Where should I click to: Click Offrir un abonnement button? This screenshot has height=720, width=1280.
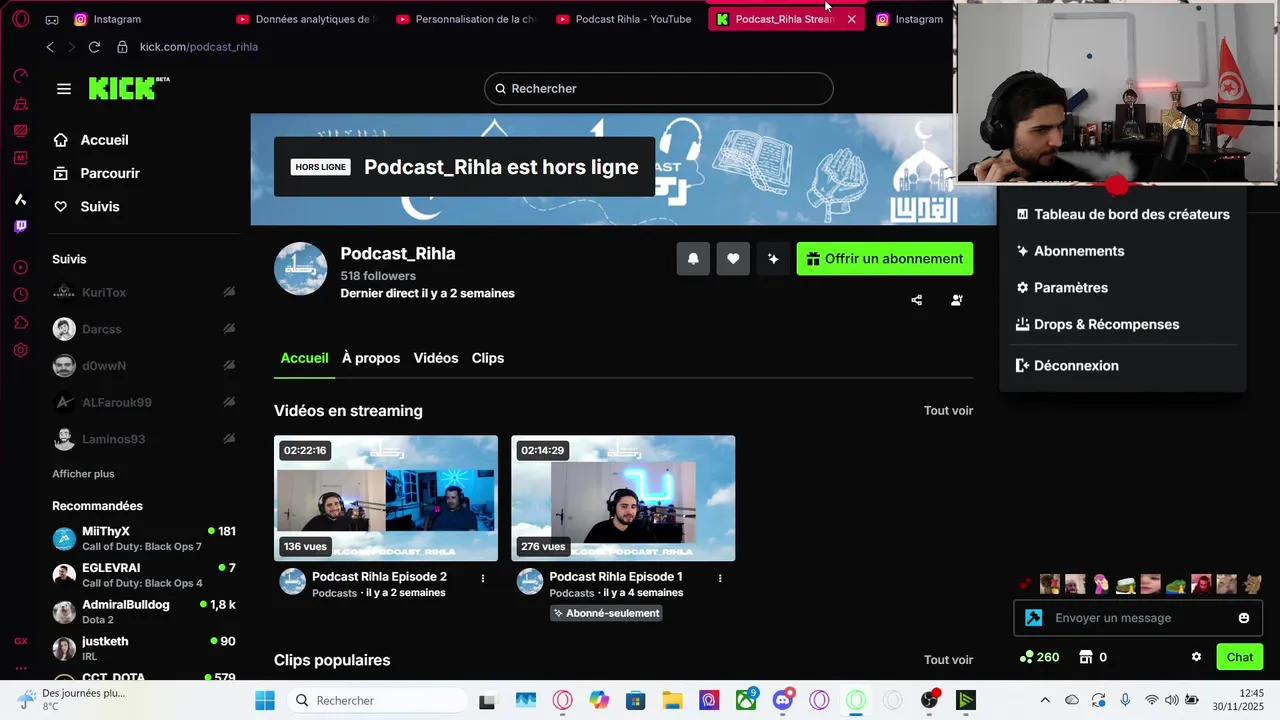point(885,259)
